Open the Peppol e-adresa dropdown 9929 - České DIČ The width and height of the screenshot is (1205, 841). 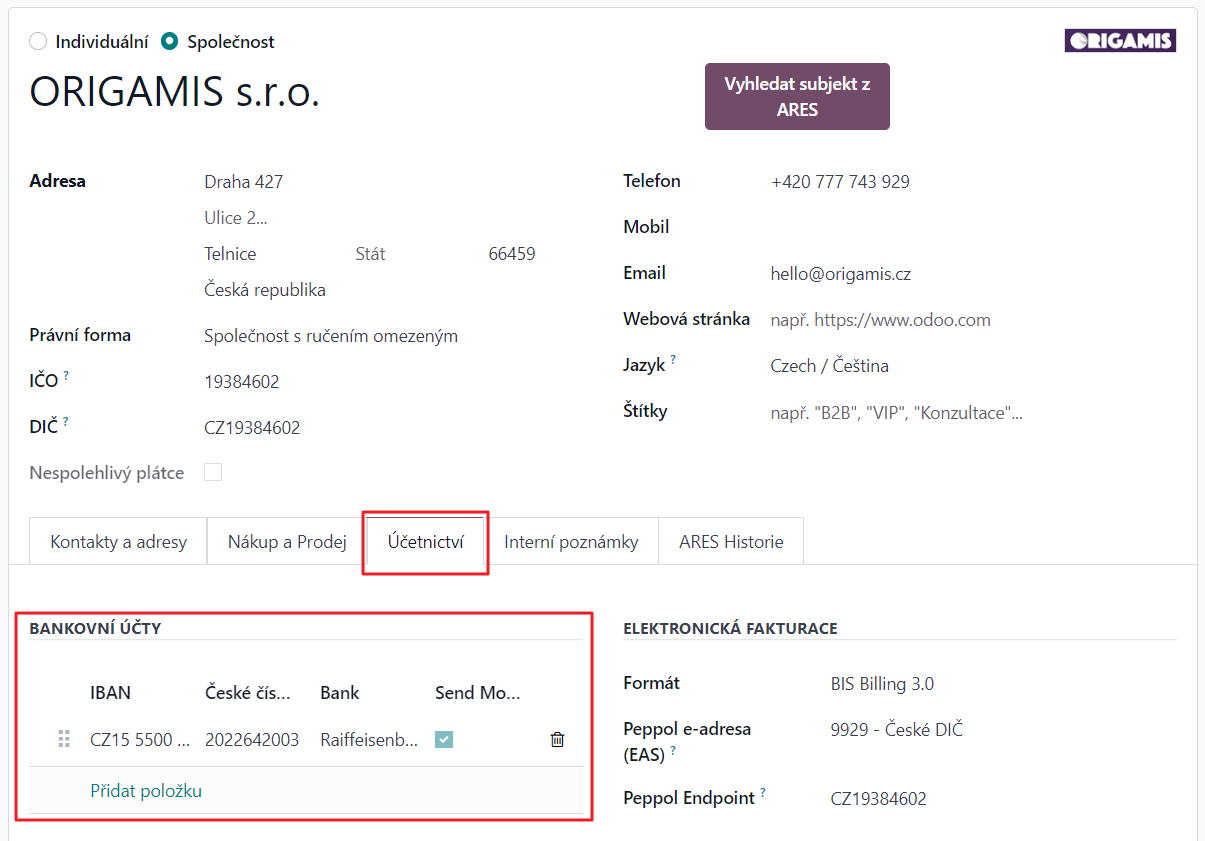coord(897,730)
